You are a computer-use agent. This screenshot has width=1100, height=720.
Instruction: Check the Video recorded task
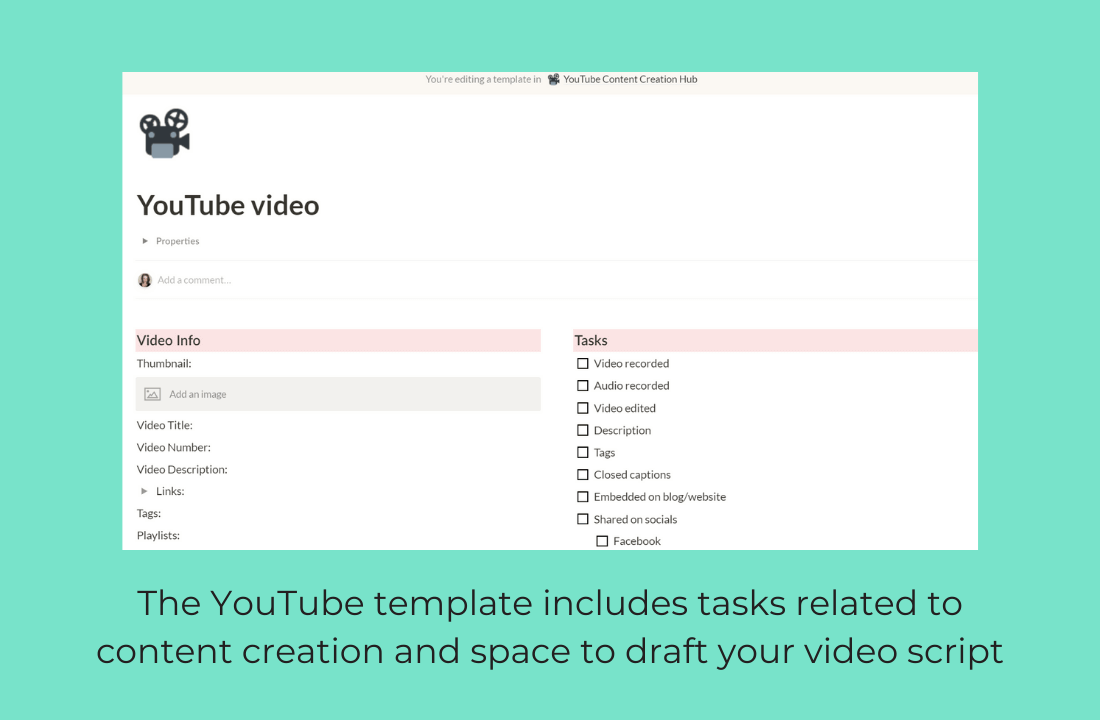(583, 363)
